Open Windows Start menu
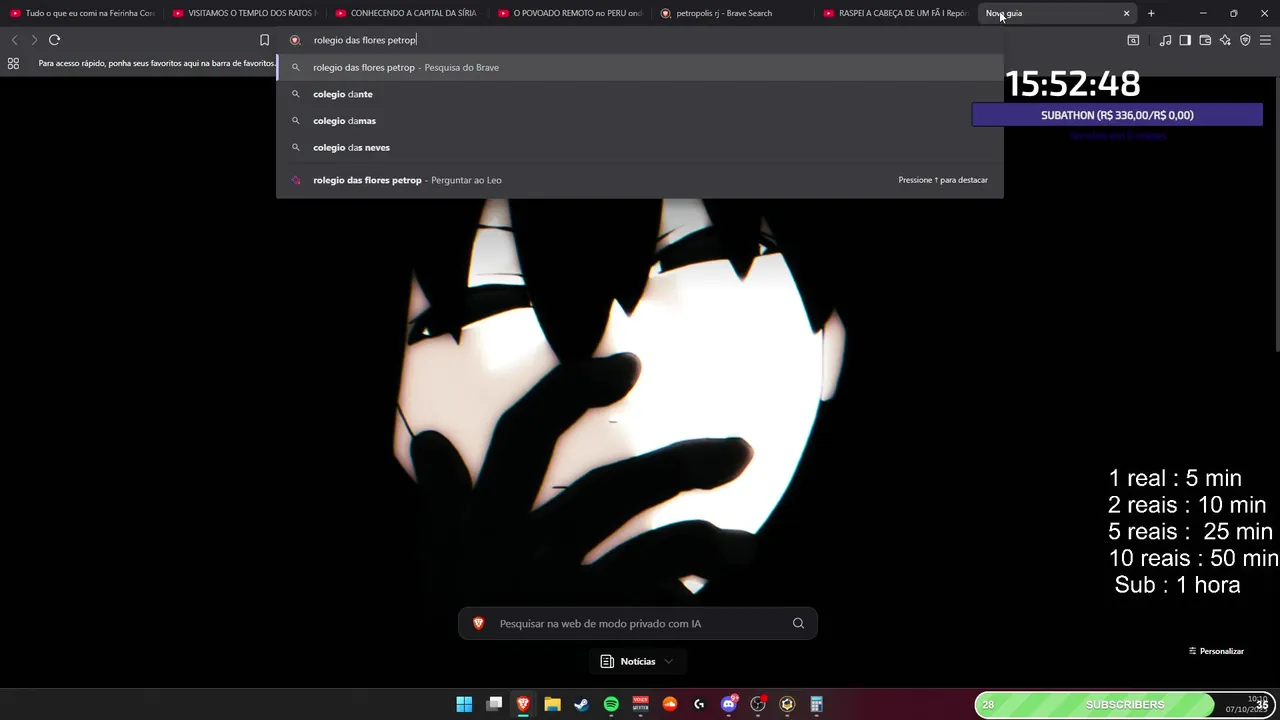Image resolution: width=1280 pixels, height=720 pixels. 464,704
